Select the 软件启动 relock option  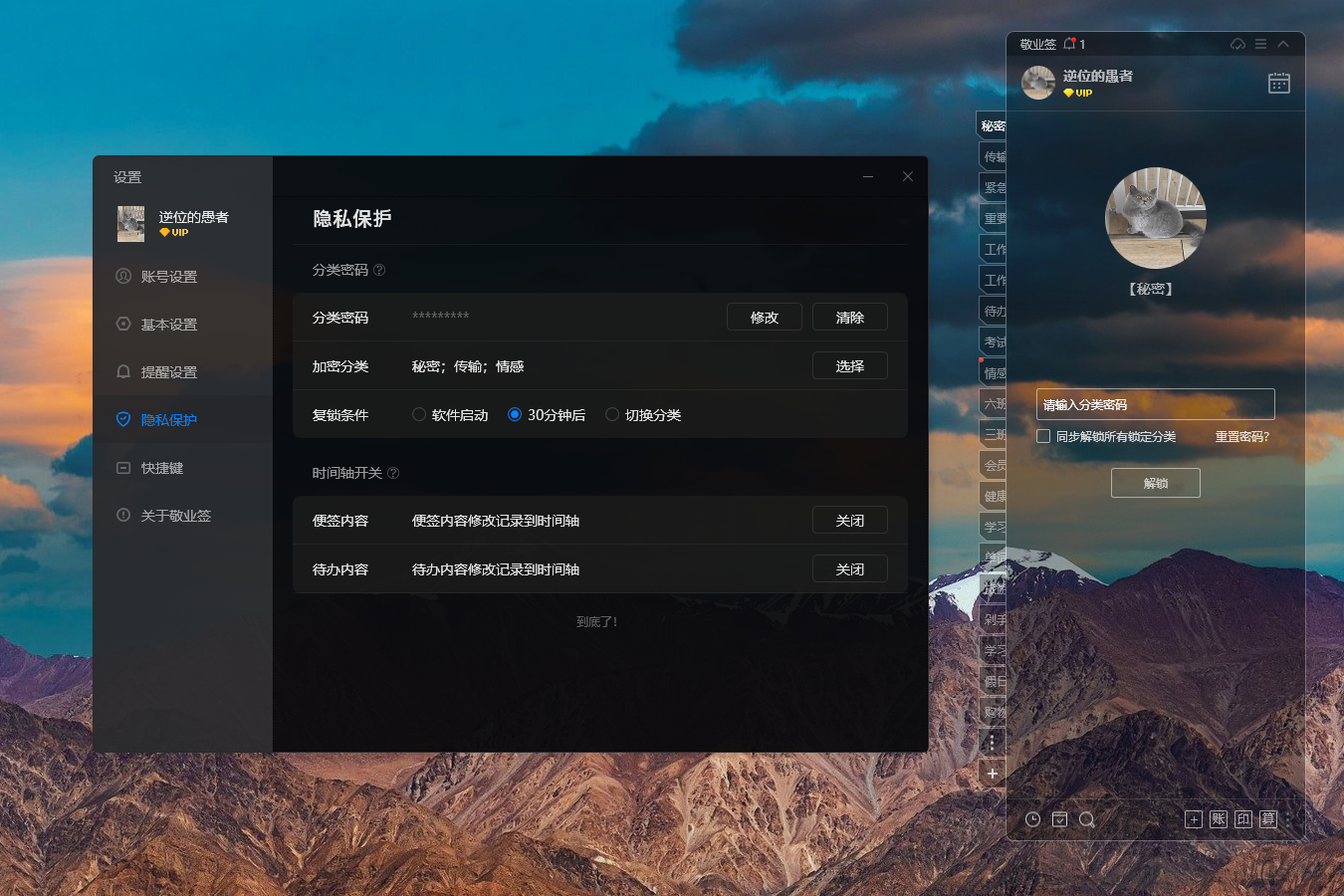coord(419,415)
